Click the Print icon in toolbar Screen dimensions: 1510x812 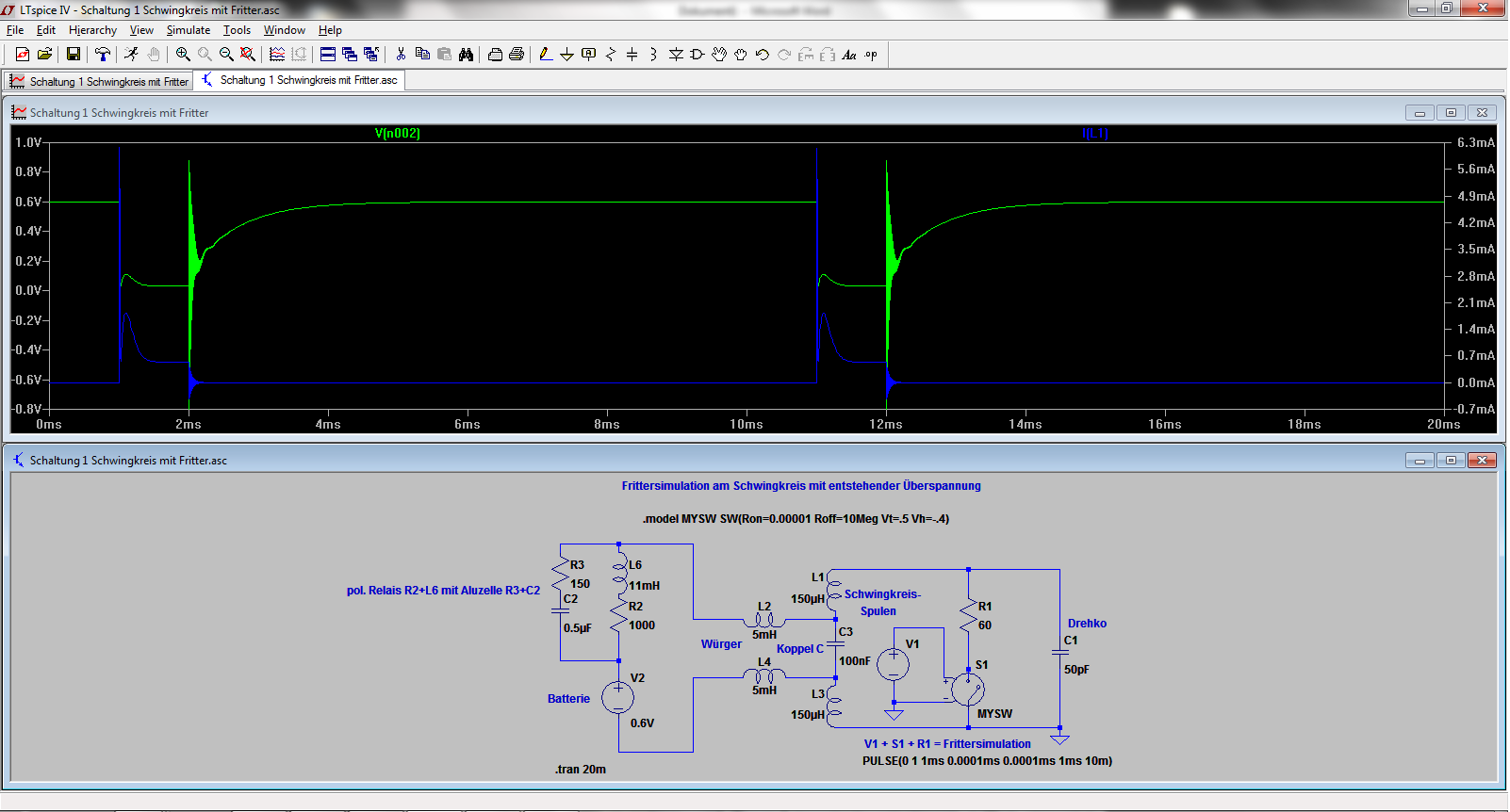pyautogui.click(x=517, y=55)
